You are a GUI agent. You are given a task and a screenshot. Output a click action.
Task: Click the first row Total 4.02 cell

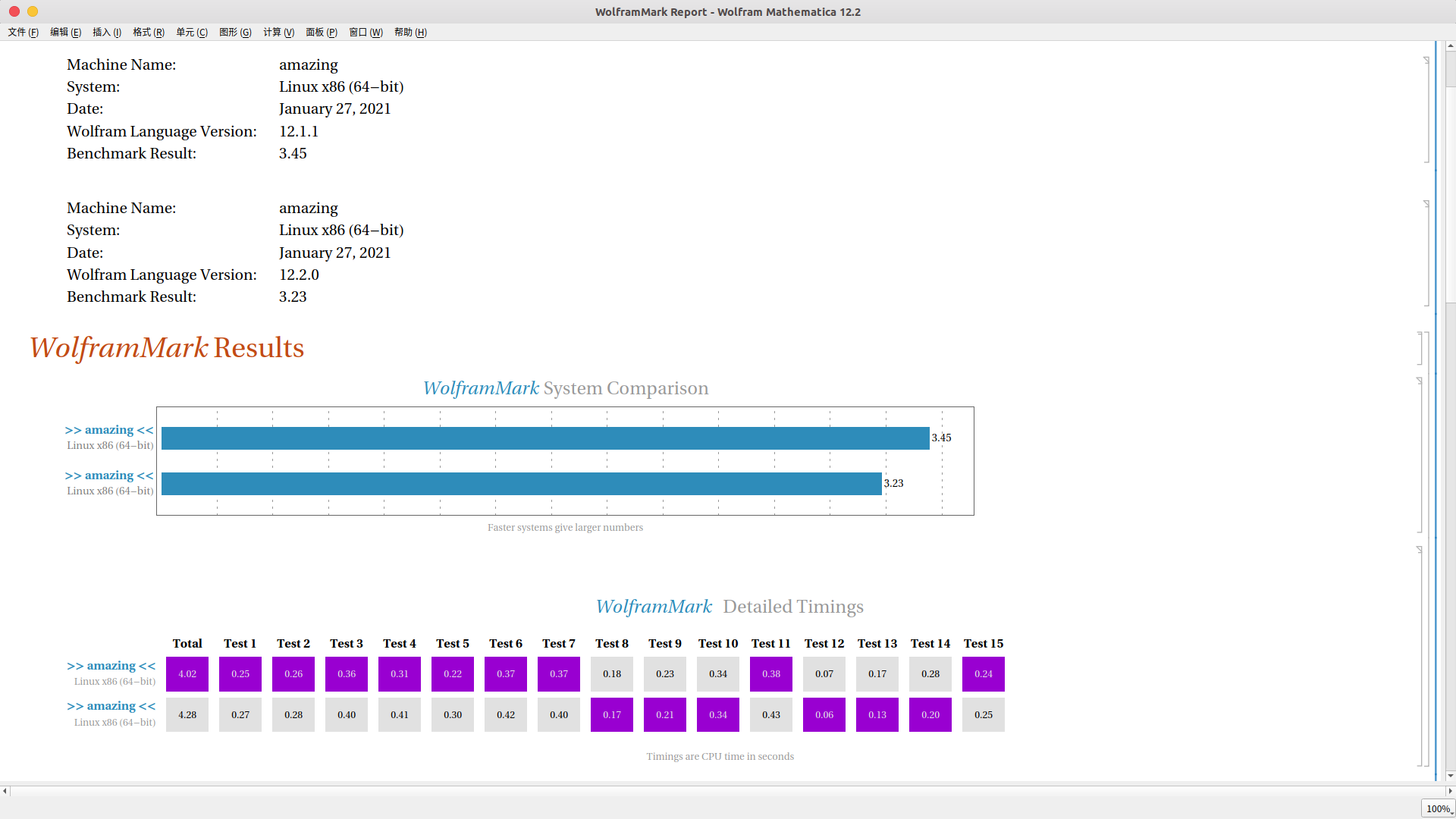187,674
